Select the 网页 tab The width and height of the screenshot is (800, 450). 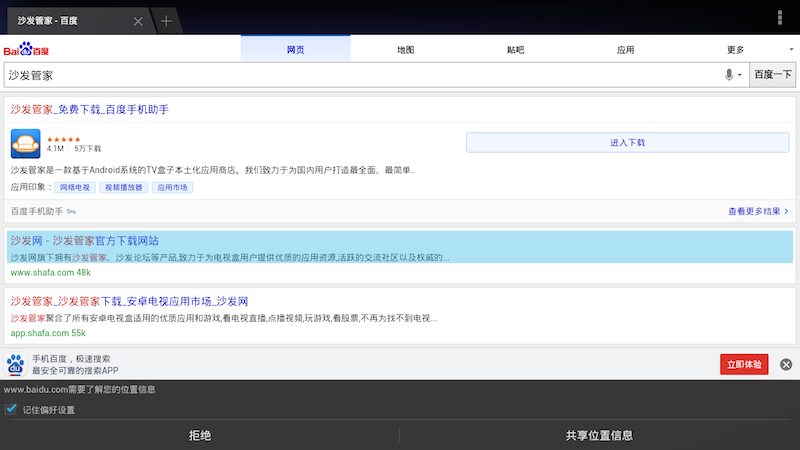[x=295, y=49]
